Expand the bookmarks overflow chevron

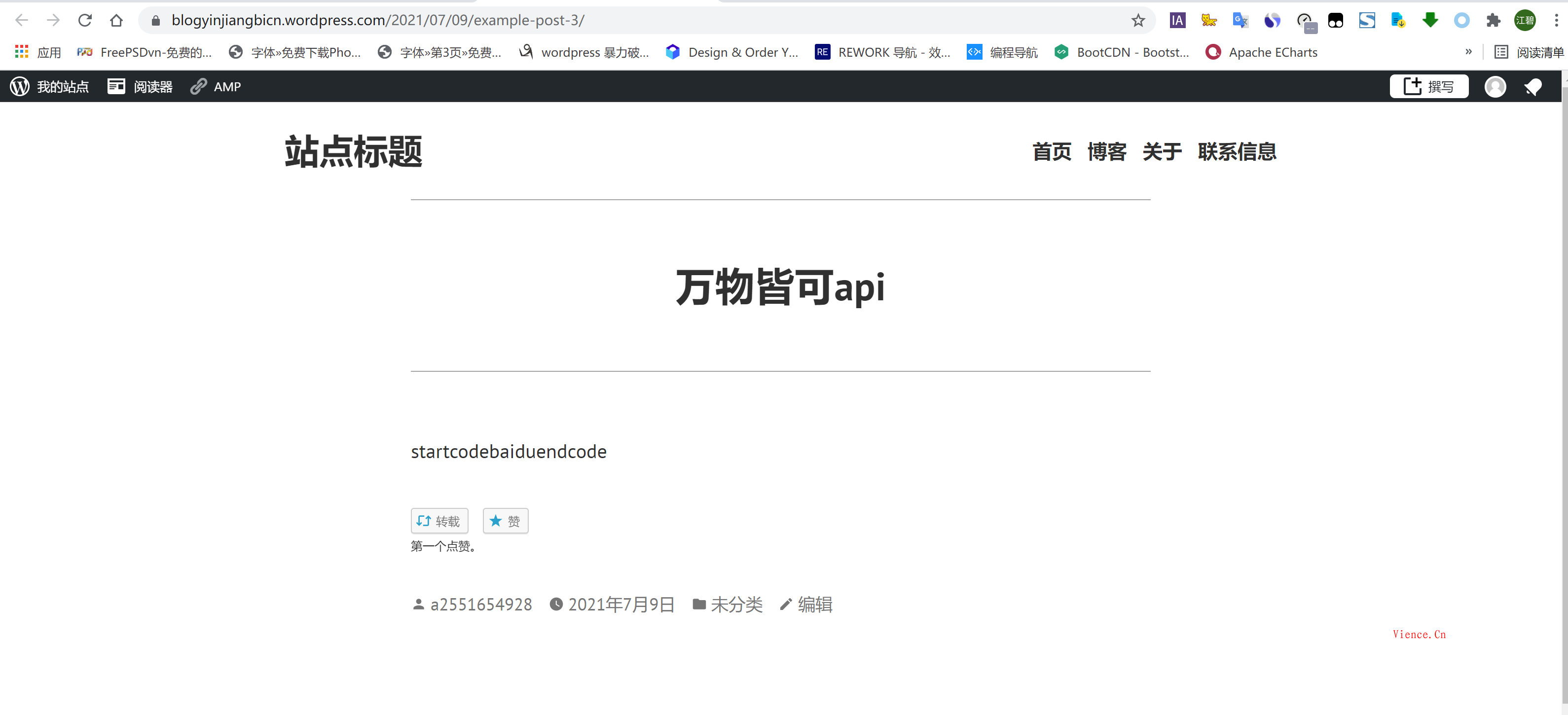click(x=1468, y=52)
